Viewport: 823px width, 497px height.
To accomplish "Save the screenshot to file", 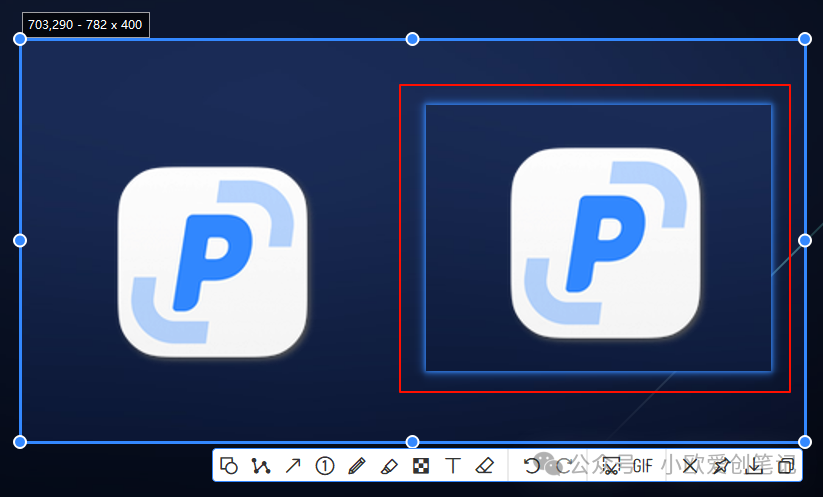I will pos(754,466).
